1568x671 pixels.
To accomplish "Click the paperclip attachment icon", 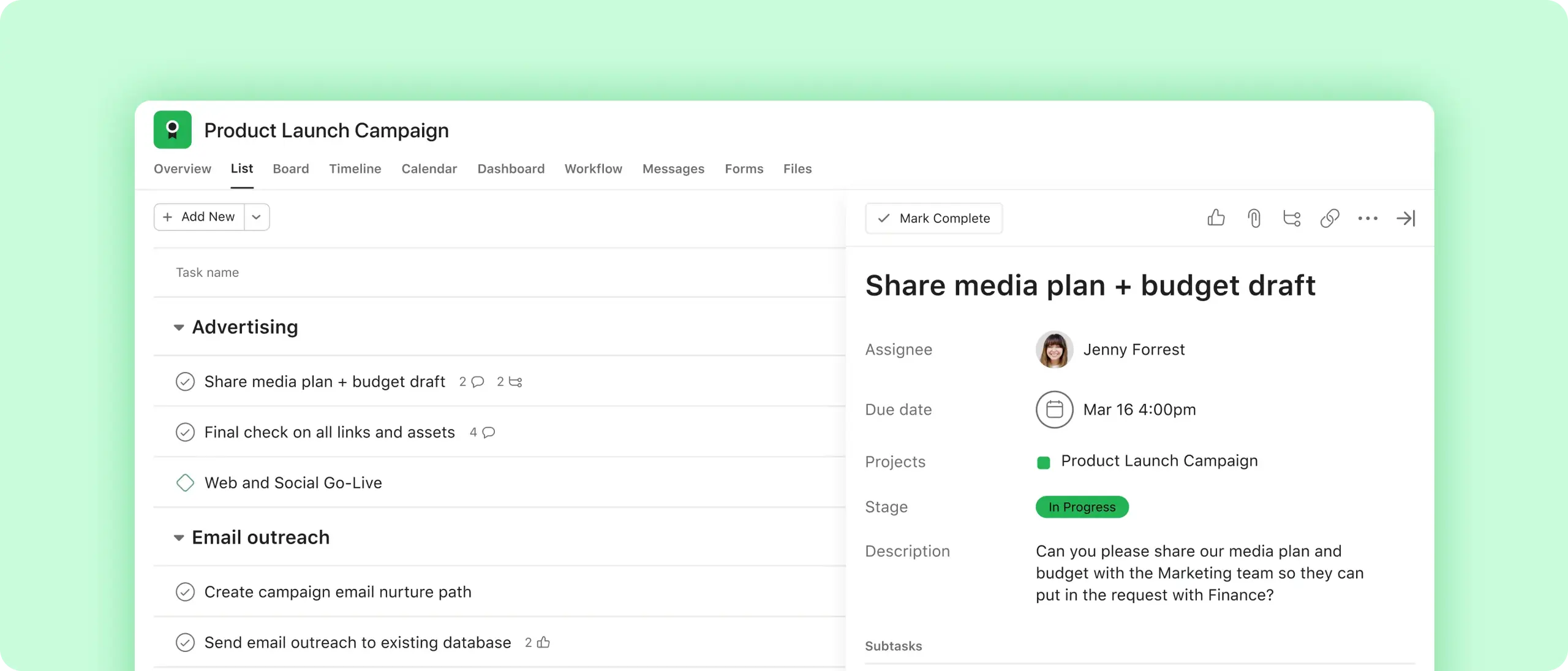I will click(1254, 218).
